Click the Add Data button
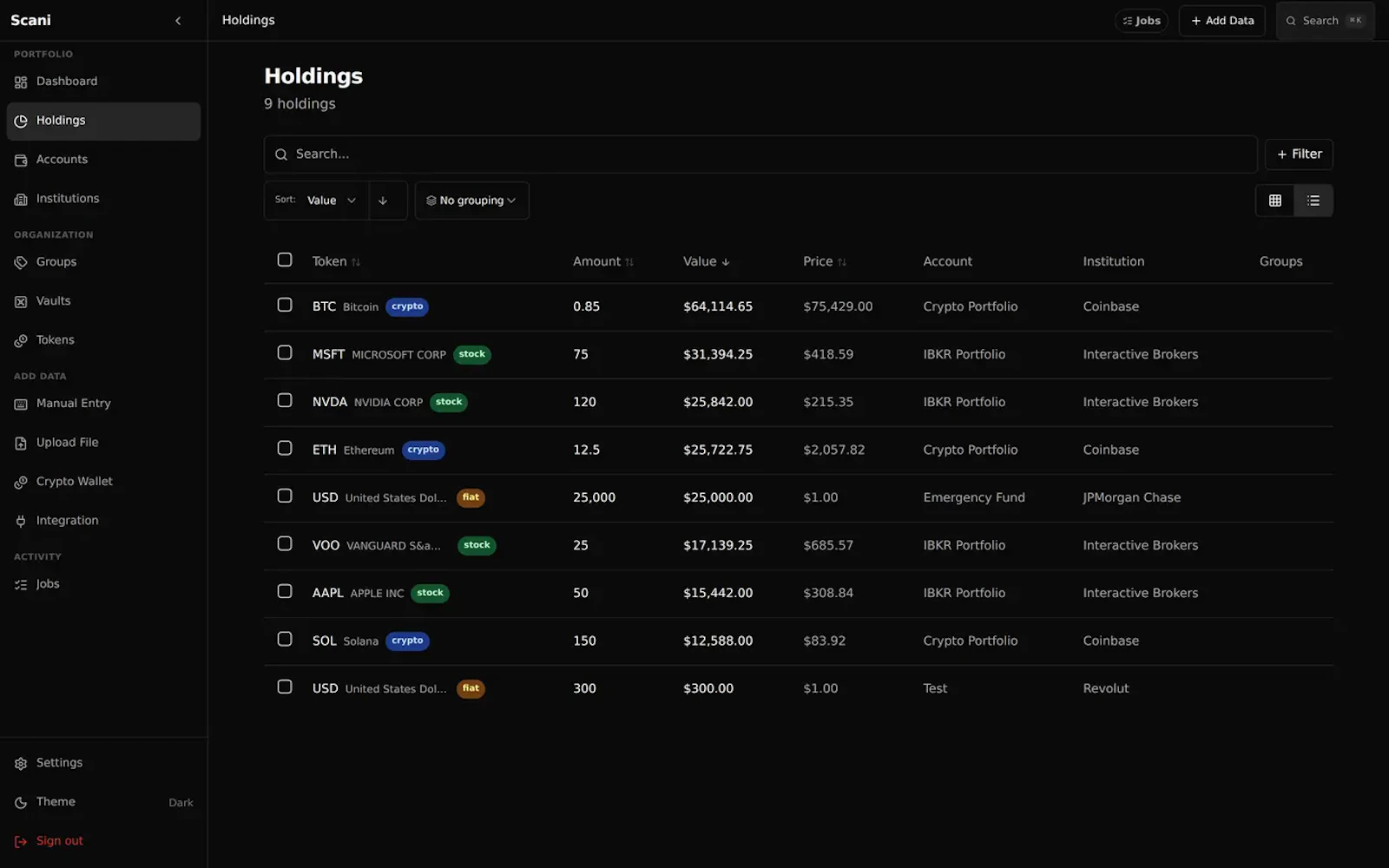1389x868 pixels. pos(1221,21)
